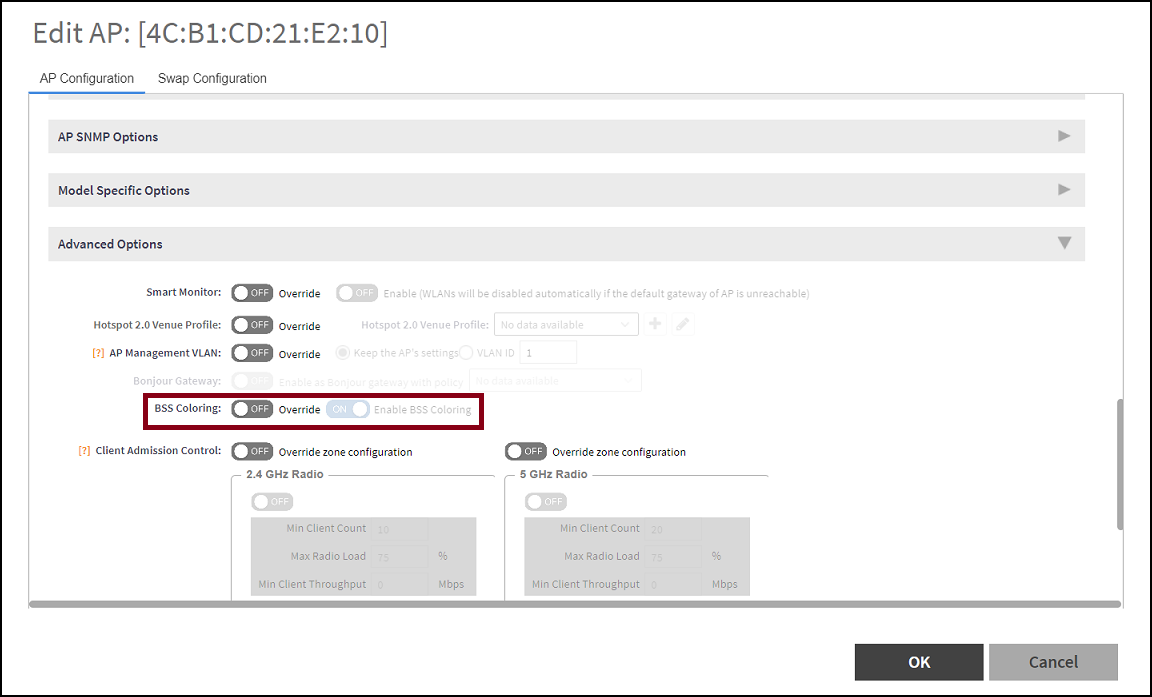Select the VLAN ID radio button
This screenshot has width=1152, height=697.
coord(466,353)
